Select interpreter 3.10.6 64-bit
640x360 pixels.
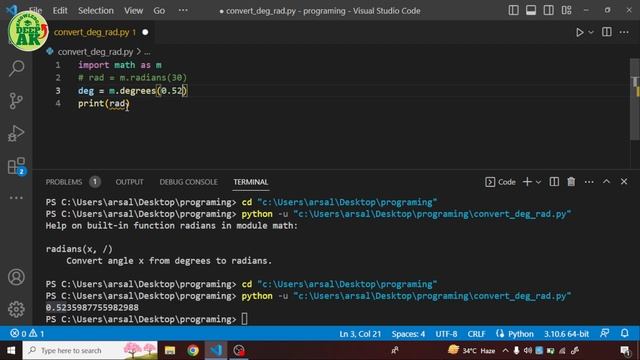[566, 334]
